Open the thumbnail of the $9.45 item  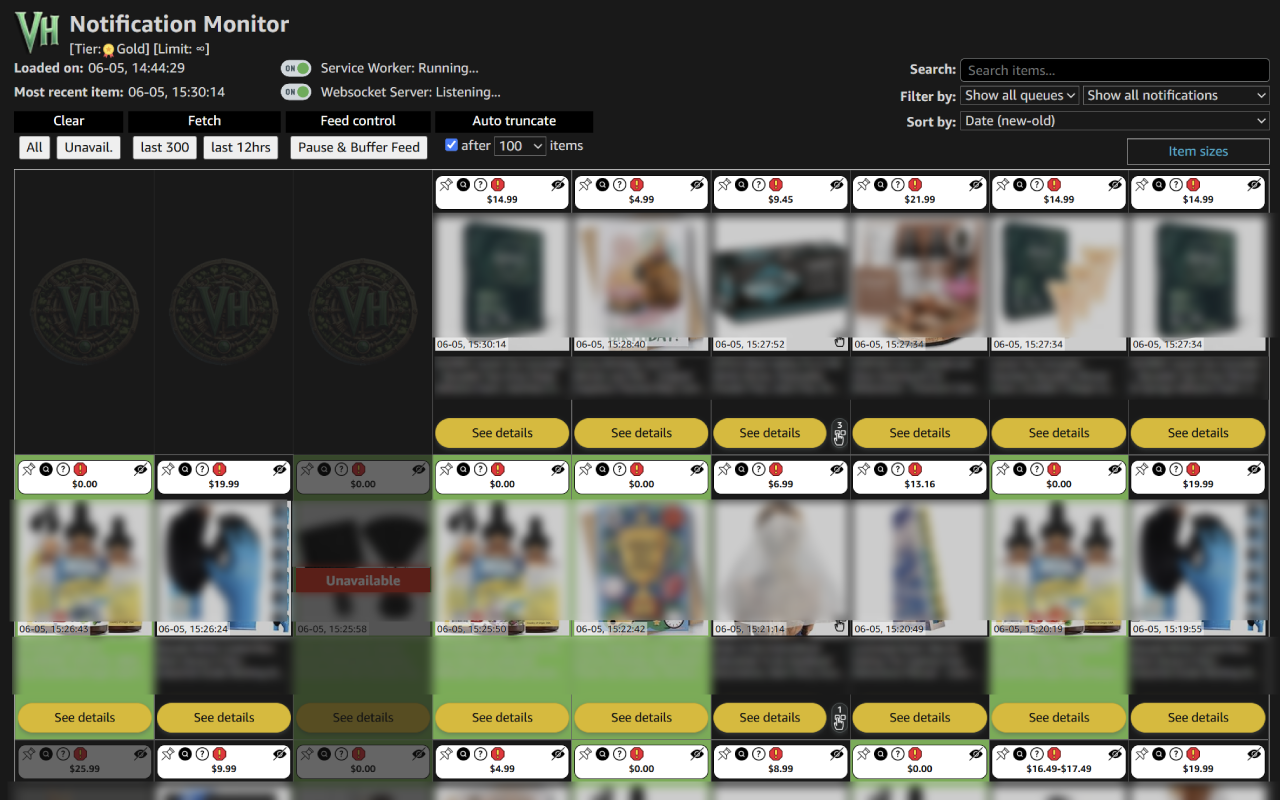coord(781,284)
